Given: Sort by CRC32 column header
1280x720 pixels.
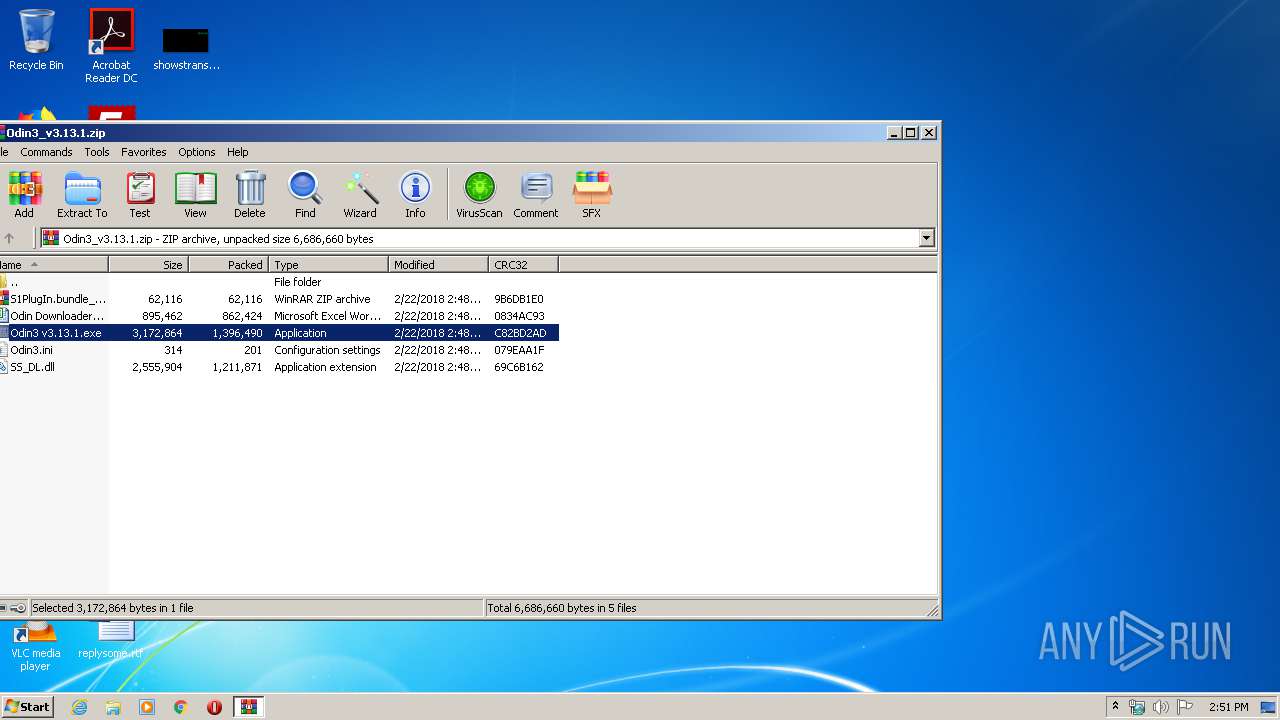Looking at the screenshot, I should pos(524,265).
